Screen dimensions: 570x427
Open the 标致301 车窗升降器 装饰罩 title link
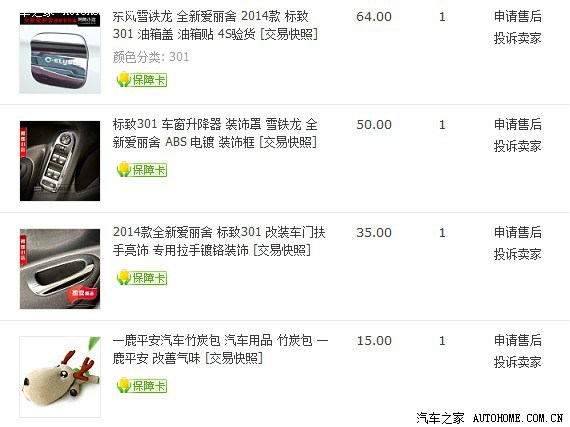tap(215, 133)
